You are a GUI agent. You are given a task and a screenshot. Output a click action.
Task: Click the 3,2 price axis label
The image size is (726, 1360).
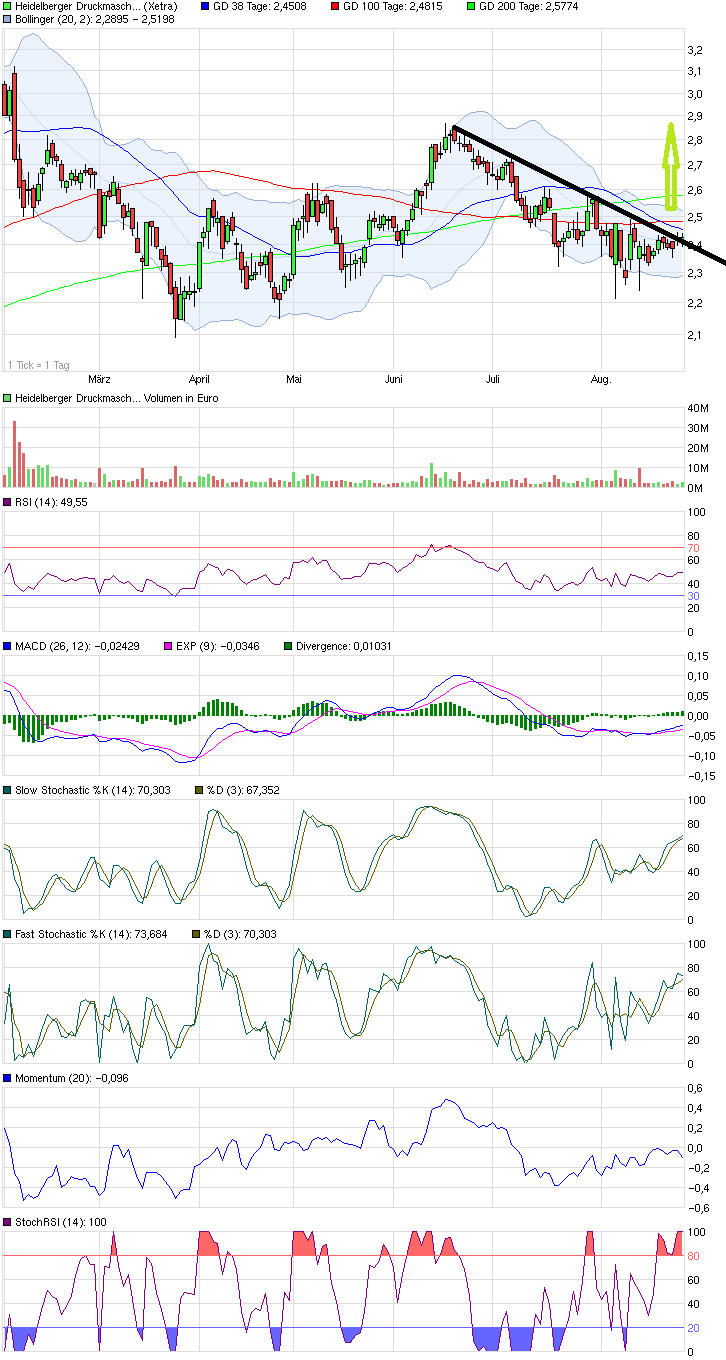[x=693, y=48]
